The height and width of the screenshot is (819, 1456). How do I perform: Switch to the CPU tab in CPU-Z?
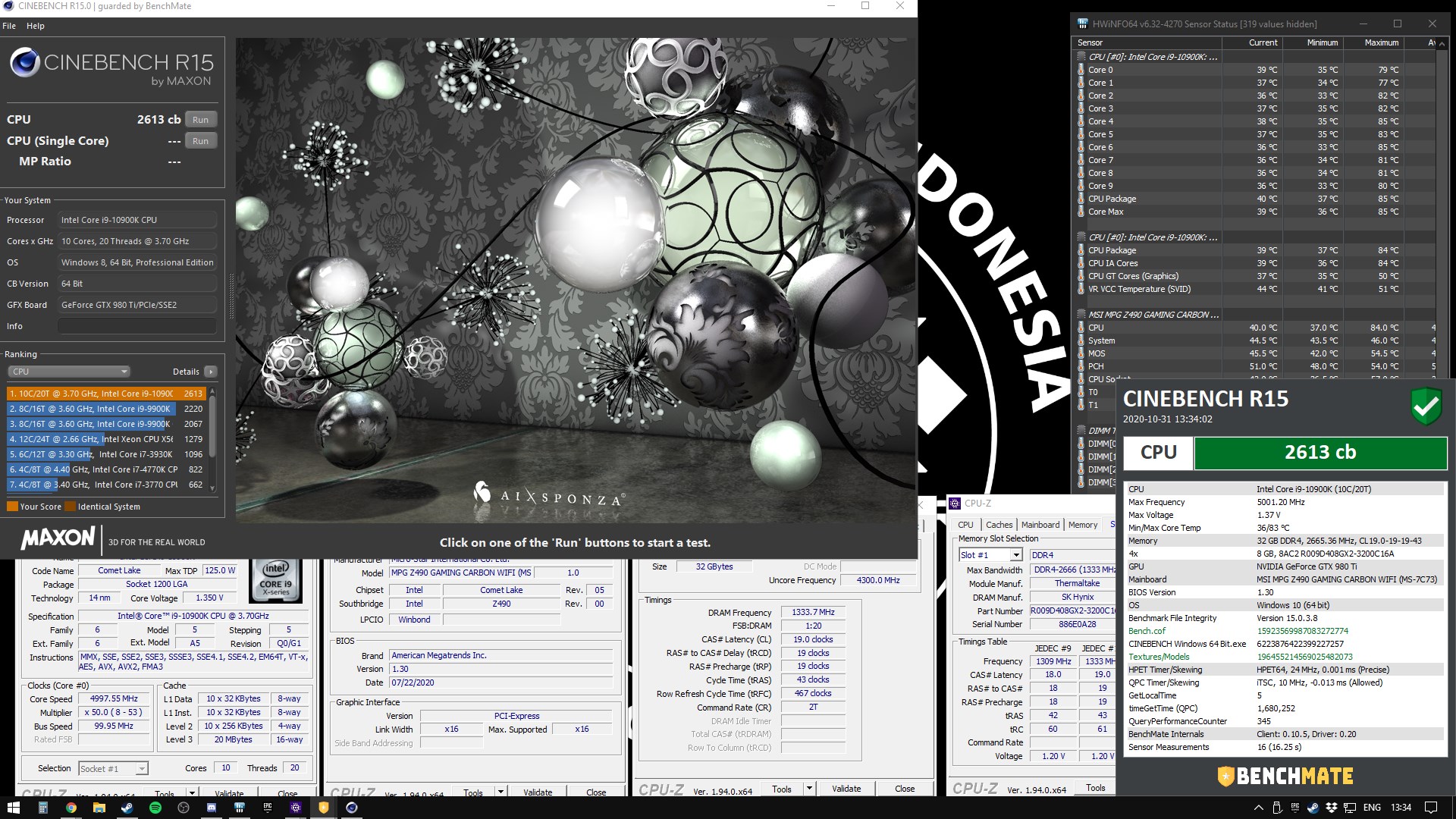tap(965, 525)
